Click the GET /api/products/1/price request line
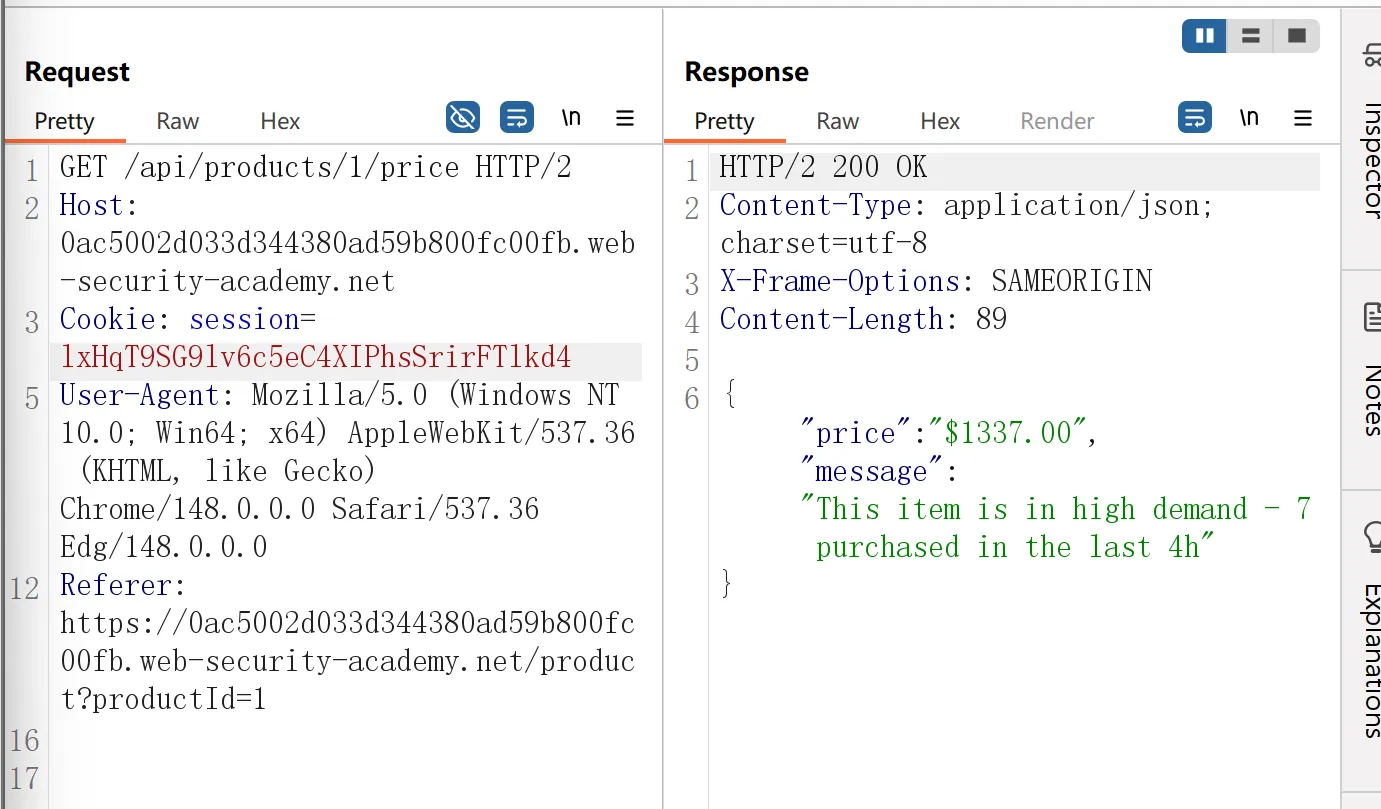Viewport: 1381px width, 809px height. pos(316,167)
